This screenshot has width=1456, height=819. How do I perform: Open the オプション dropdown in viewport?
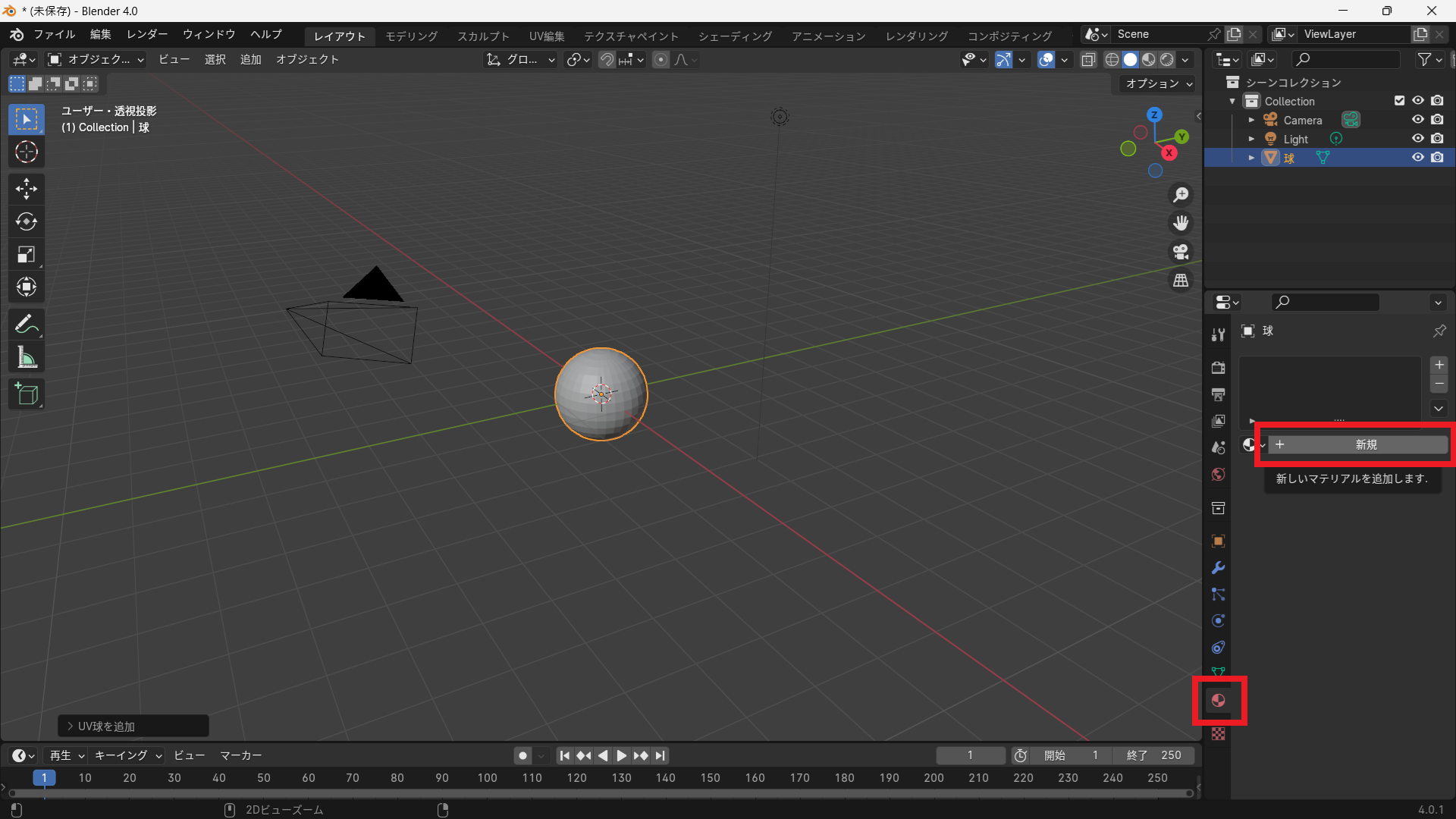[x=1158, y=83]
